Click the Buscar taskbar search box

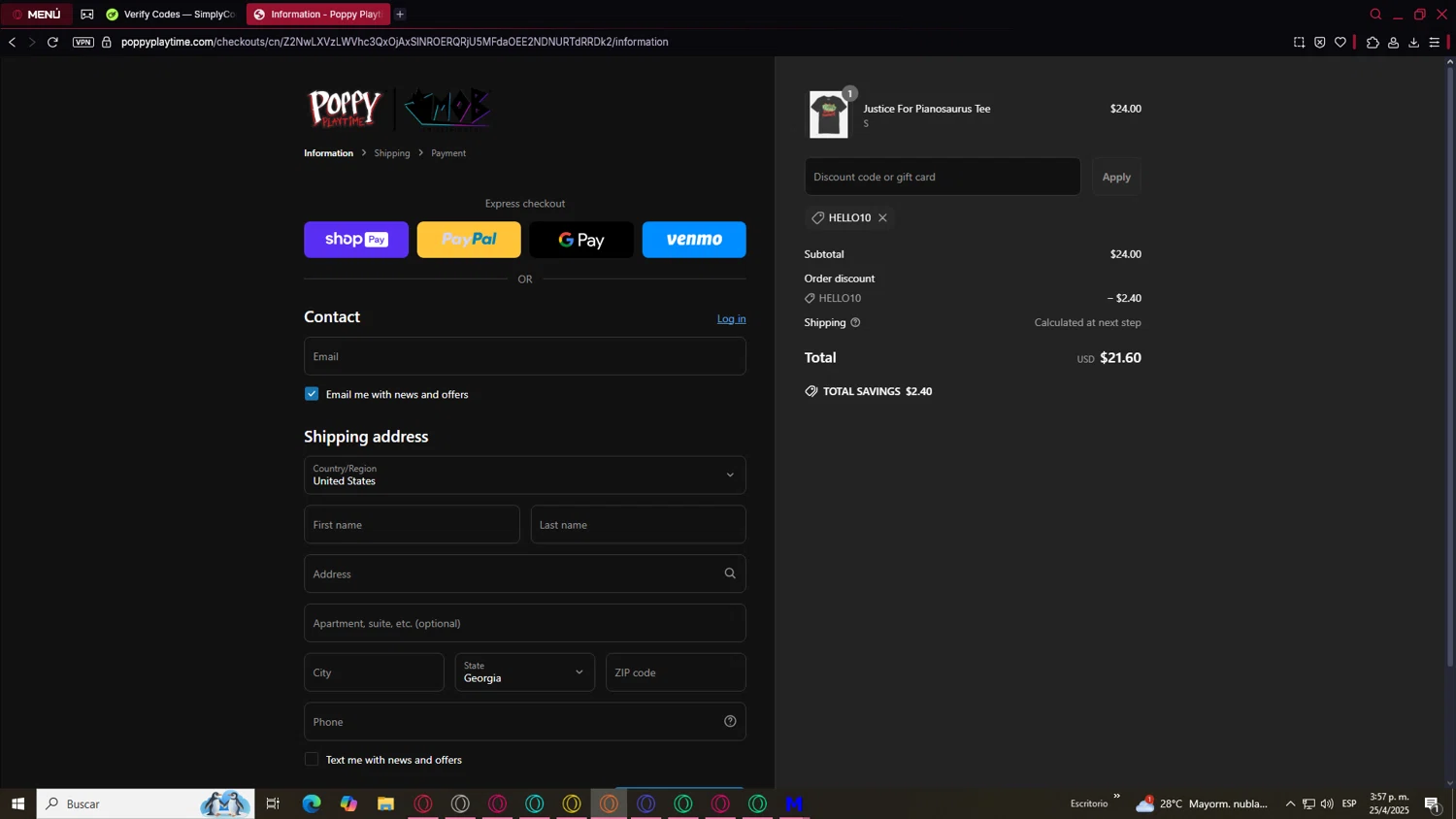click(146, 803)
